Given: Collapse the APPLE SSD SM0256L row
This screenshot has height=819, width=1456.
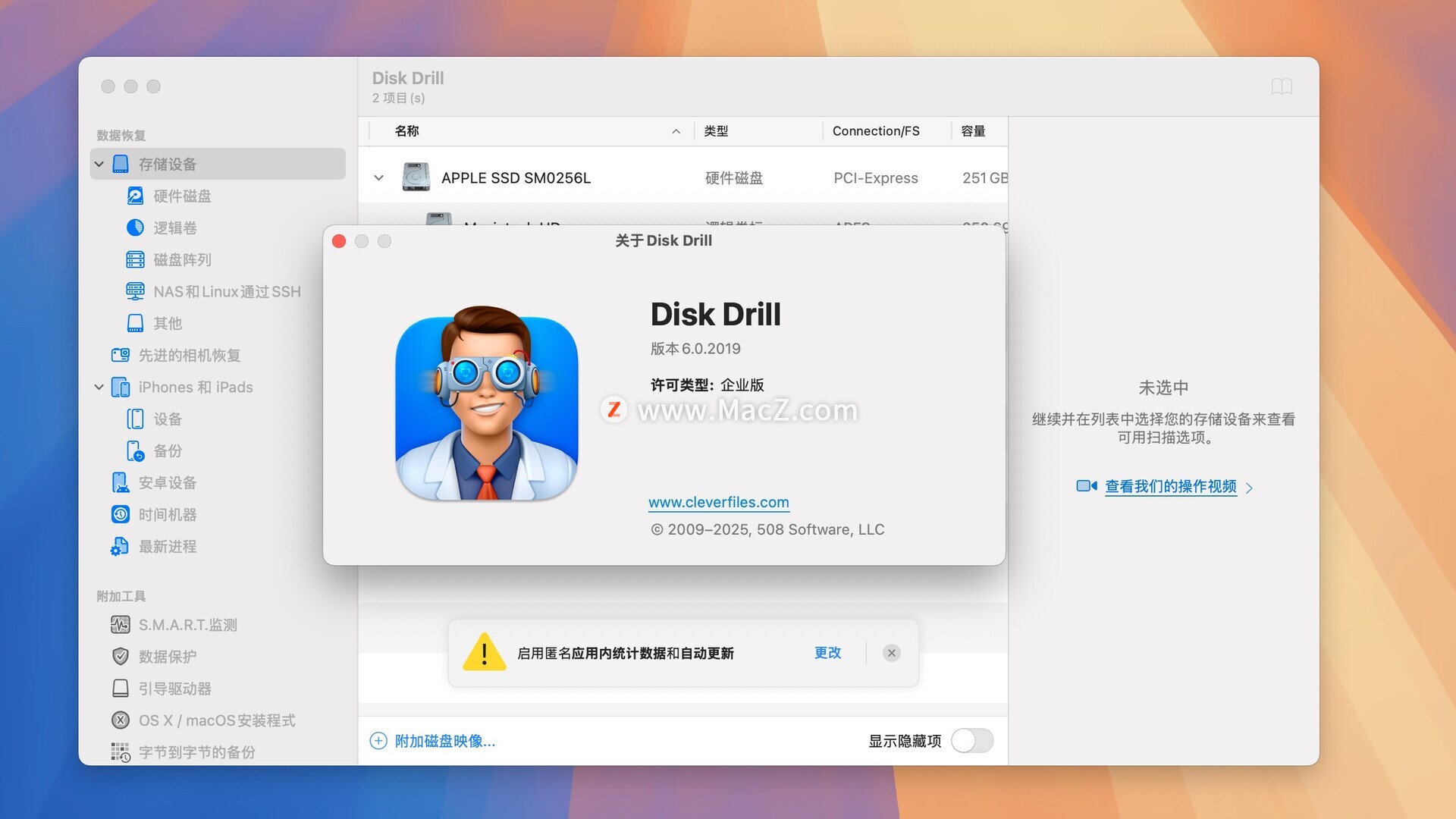Looking at the screenshot, I should click(378, 178).
